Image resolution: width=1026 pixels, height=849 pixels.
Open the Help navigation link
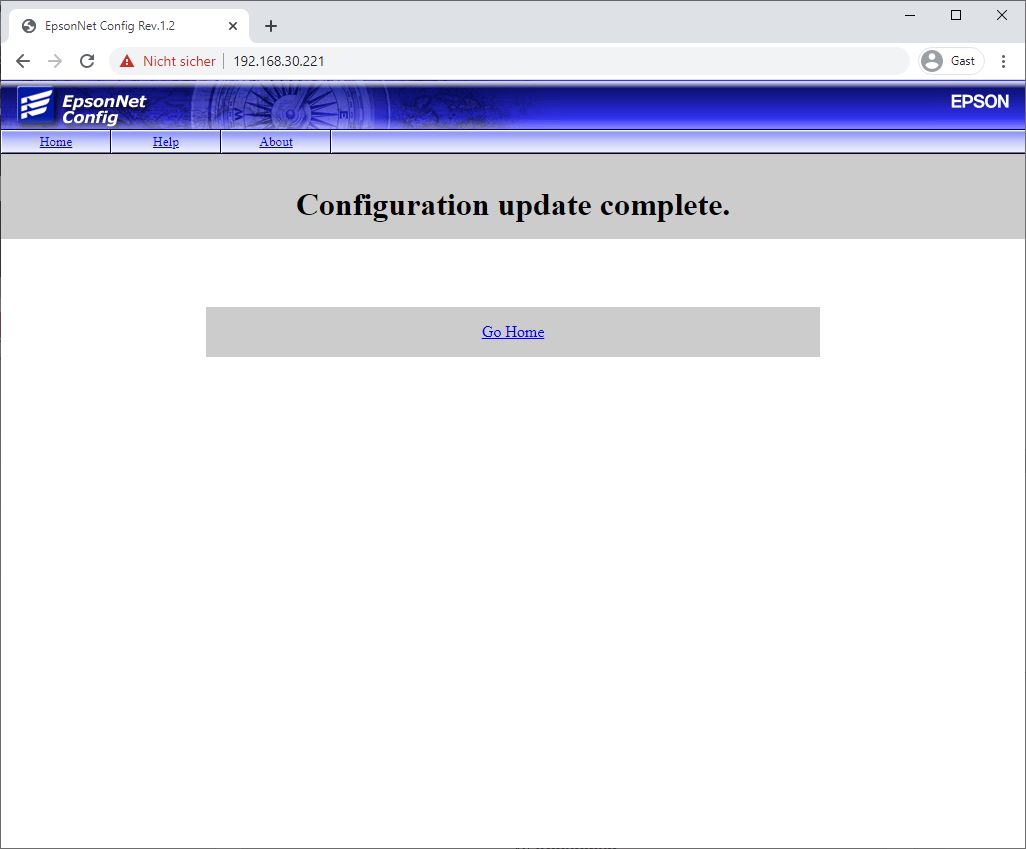166,142
